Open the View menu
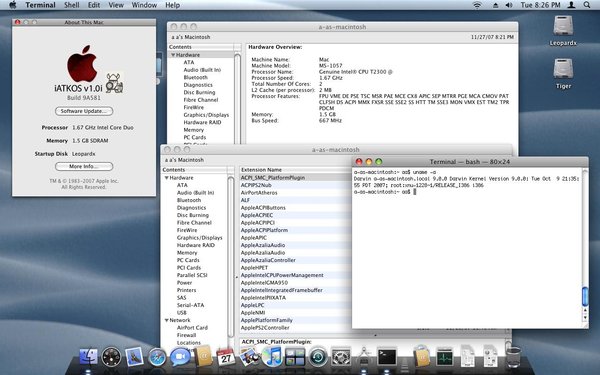The height and width of the screenshot is (375, 600). 116,5
